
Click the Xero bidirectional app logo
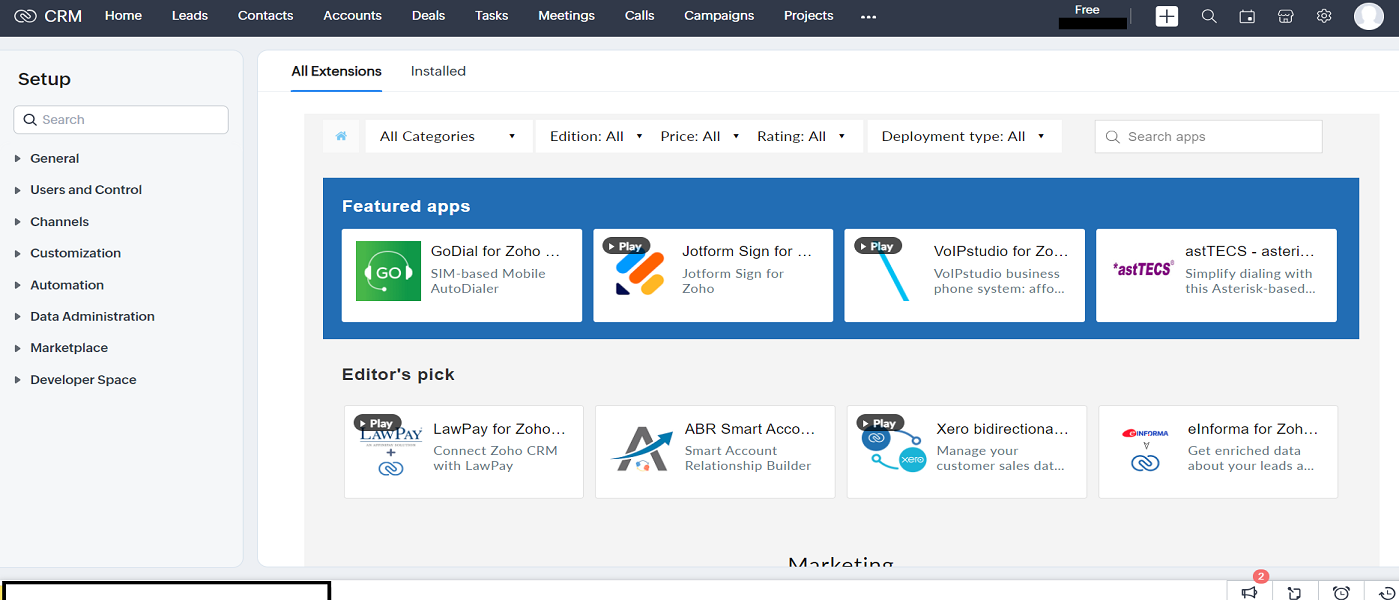893,448
